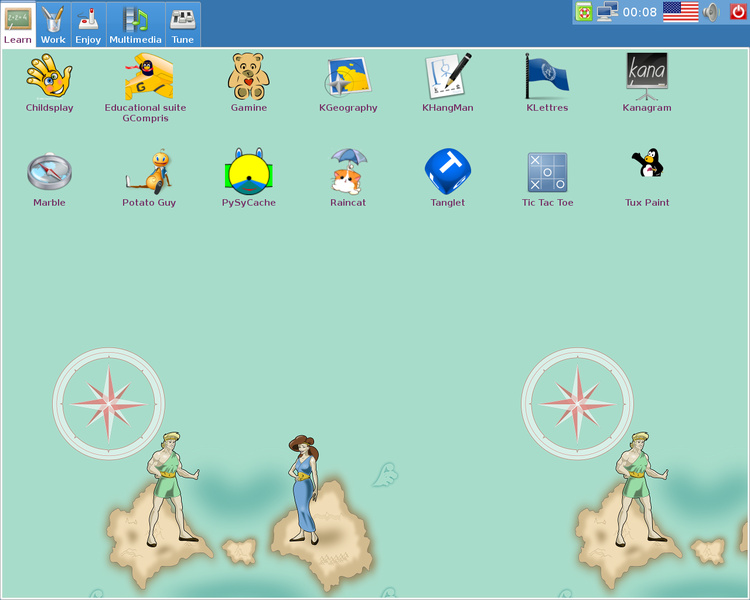Launch the Tanglet blue dice icon

[x=448, y=171]
